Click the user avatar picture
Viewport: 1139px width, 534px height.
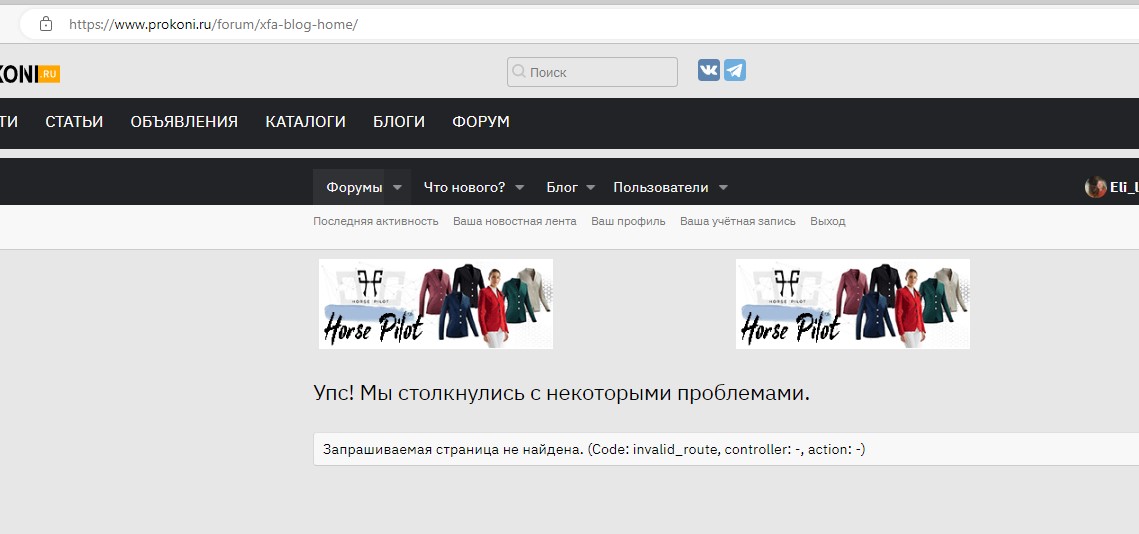tap(1095, 187)
